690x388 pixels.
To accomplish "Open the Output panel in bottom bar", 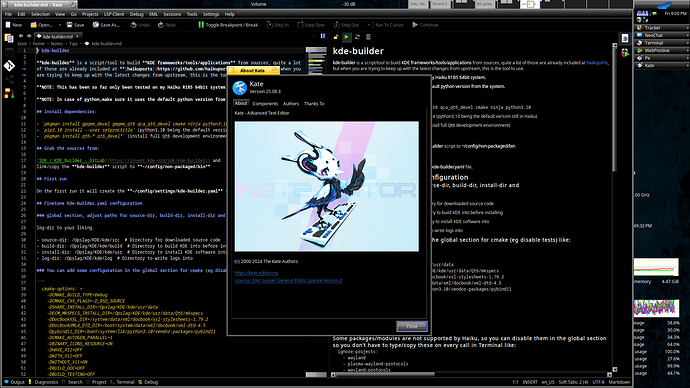I will 14,382.
